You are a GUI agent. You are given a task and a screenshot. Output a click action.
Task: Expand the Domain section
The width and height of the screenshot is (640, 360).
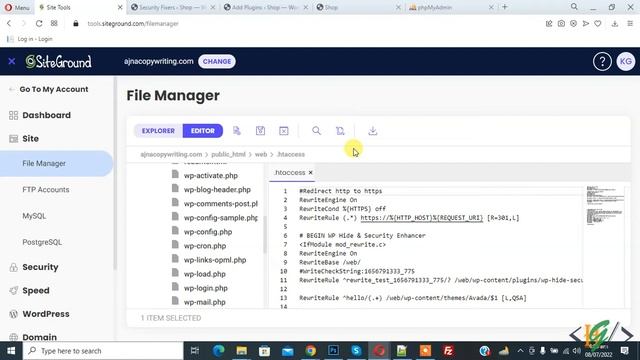click(39, 337)
